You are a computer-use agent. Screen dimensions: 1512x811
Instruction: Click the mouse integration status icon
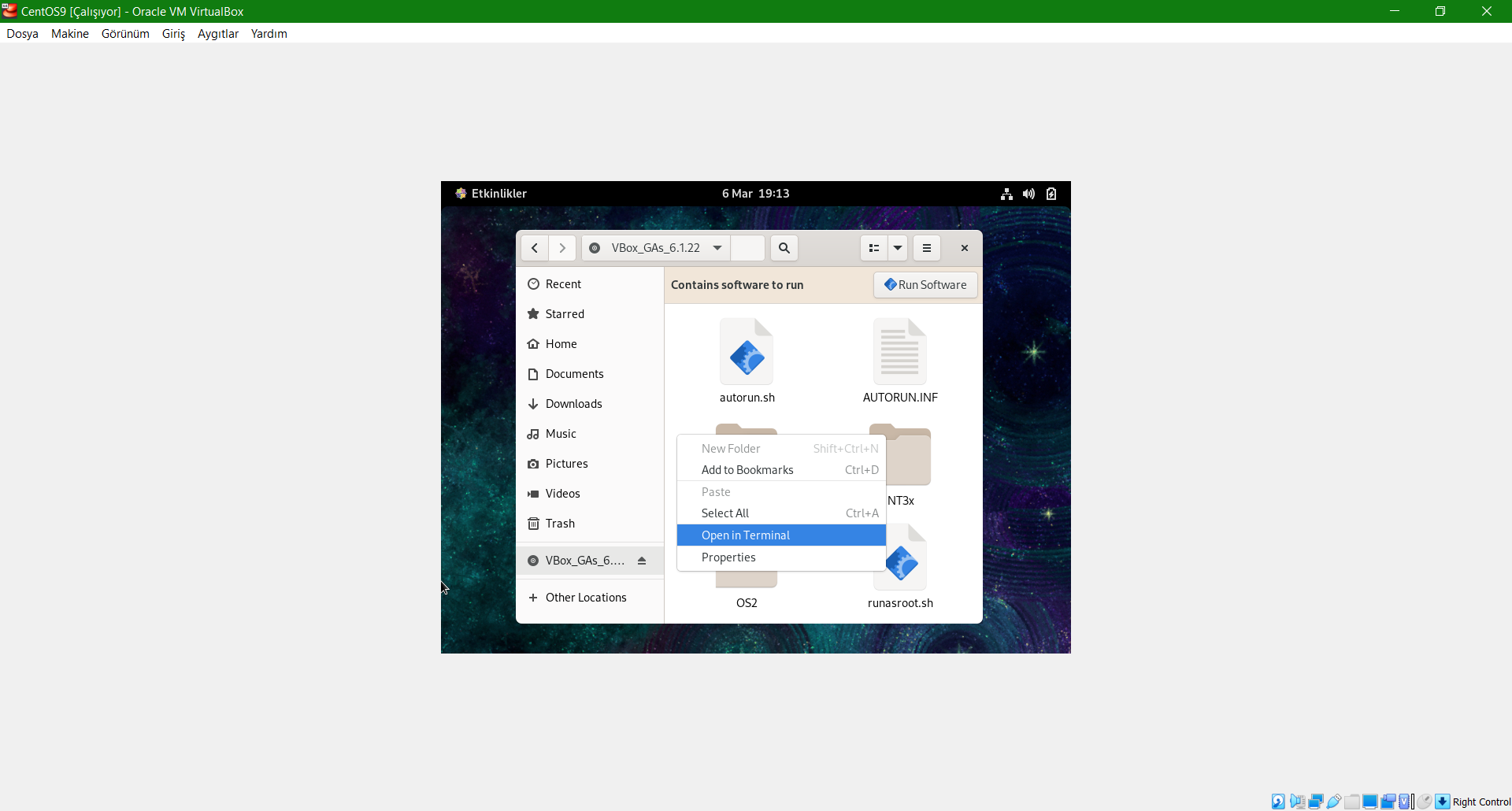click(1425, 802)
